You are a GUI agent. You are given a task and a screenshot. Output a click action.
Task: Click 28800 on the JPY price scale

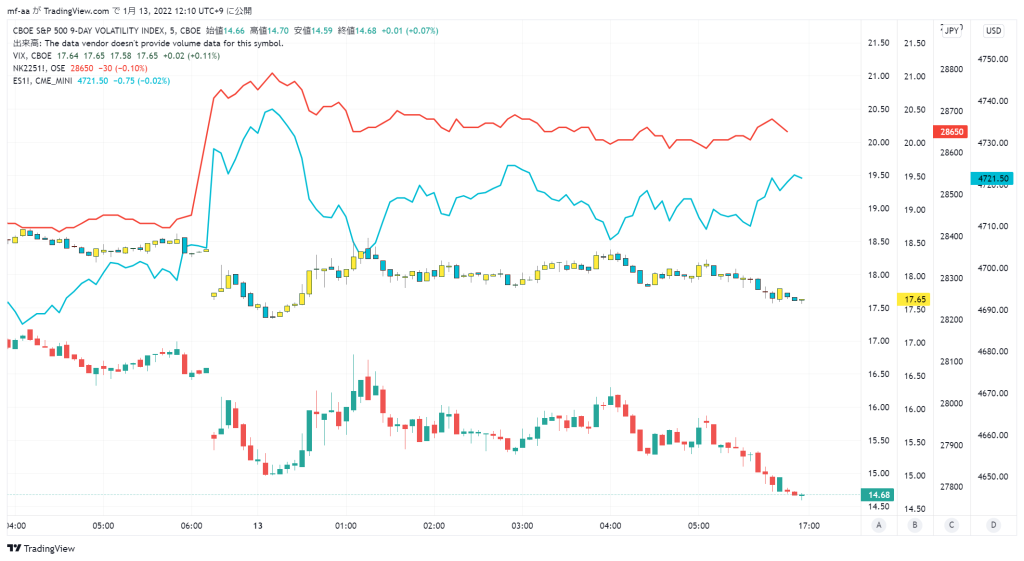[x=951, y=69]
